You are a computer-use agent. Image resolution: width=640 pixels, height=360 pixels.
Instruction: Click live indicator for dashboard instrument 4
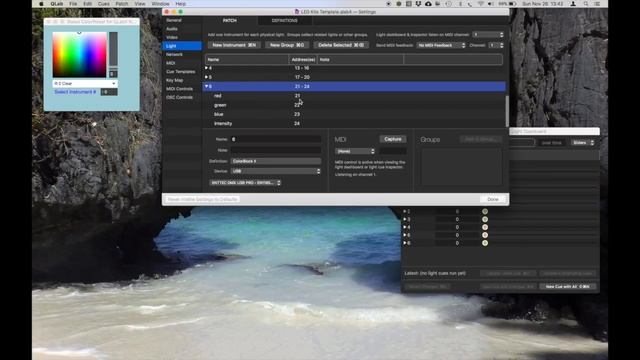485,227
